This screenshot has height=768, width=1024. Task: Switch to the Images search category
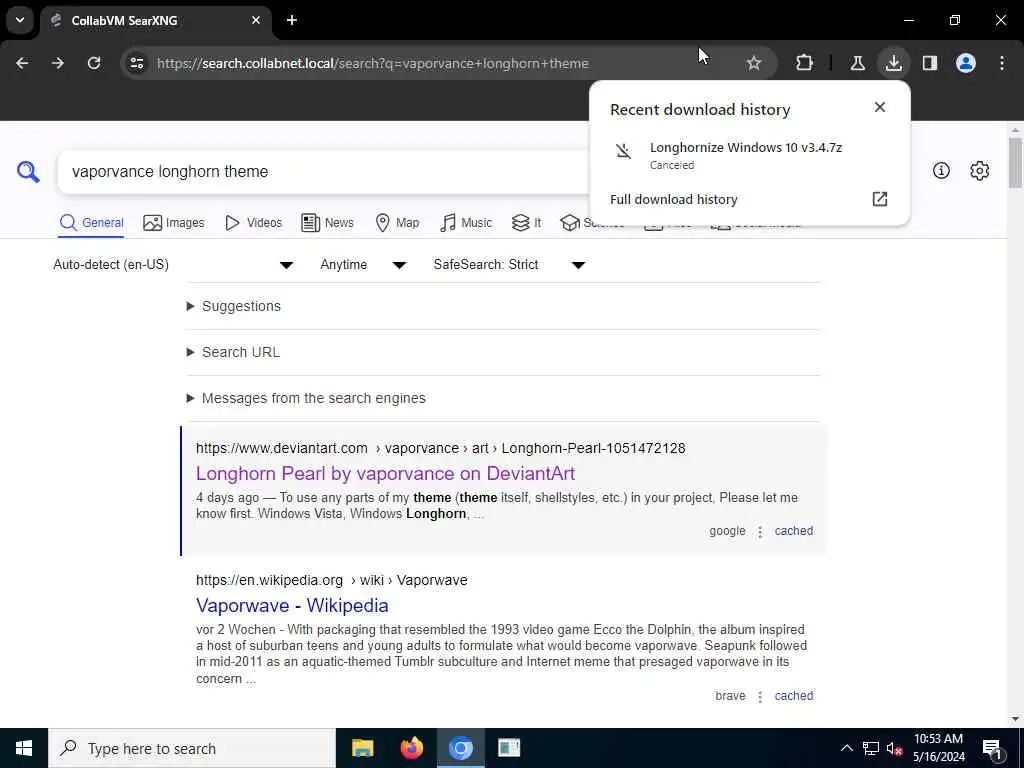(x=174, y=223)
